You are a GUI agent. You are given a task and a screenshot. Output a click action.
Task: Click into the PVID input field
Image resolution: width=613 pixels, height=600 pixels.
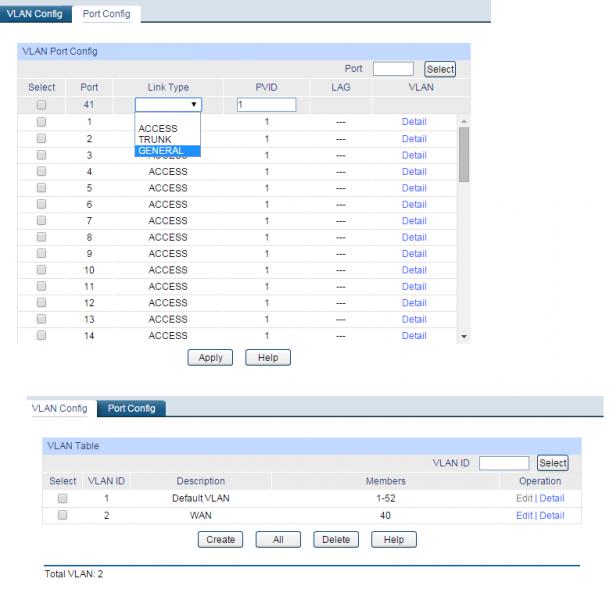266,105
